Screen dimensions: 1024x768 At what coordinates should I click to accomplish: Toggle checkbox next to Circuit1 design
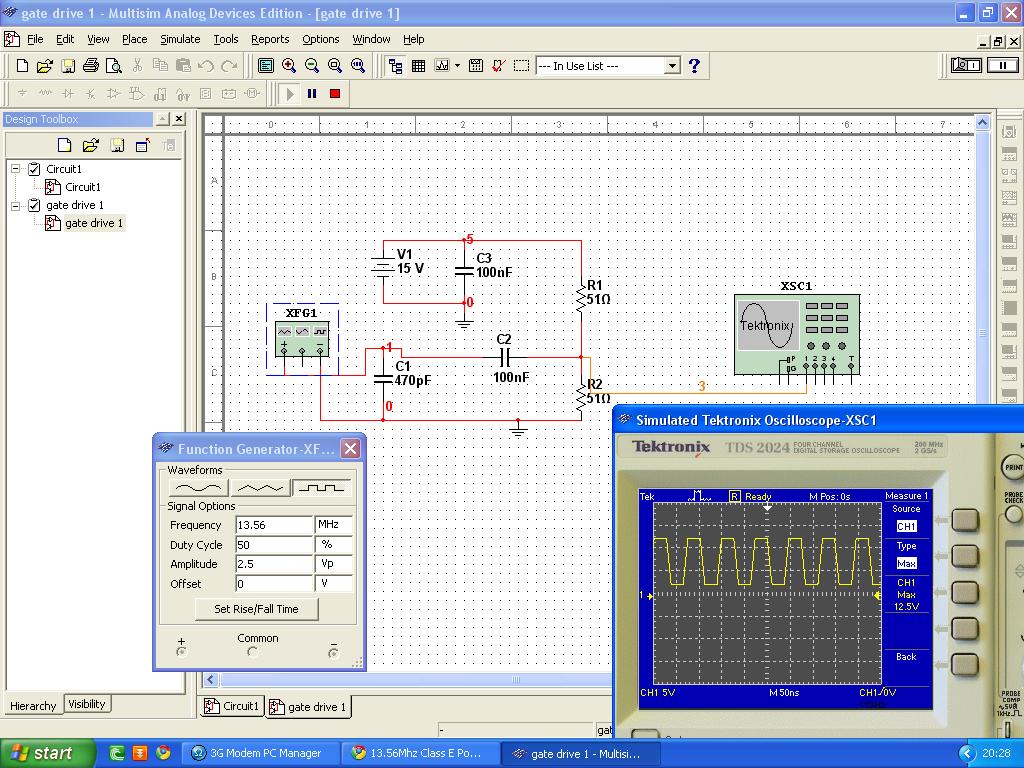34,169
